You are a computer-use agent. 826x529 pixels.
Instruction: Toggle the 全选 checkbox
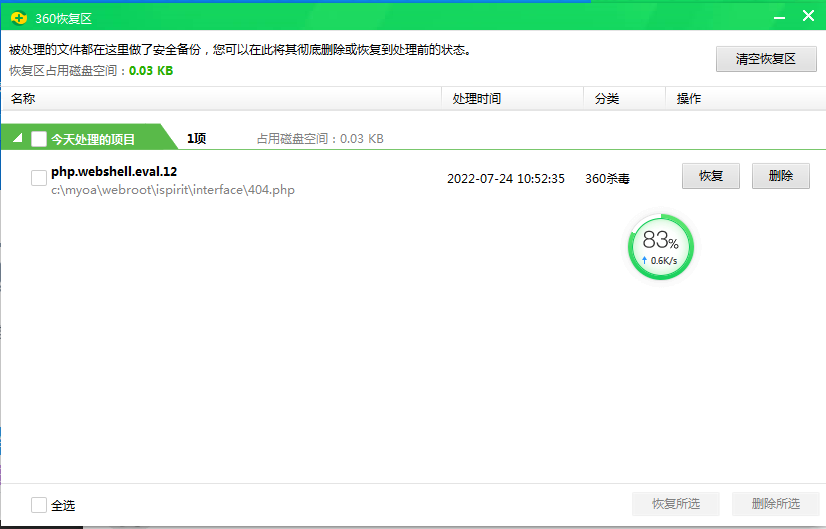pyautogui.click(x=39, y=505)
